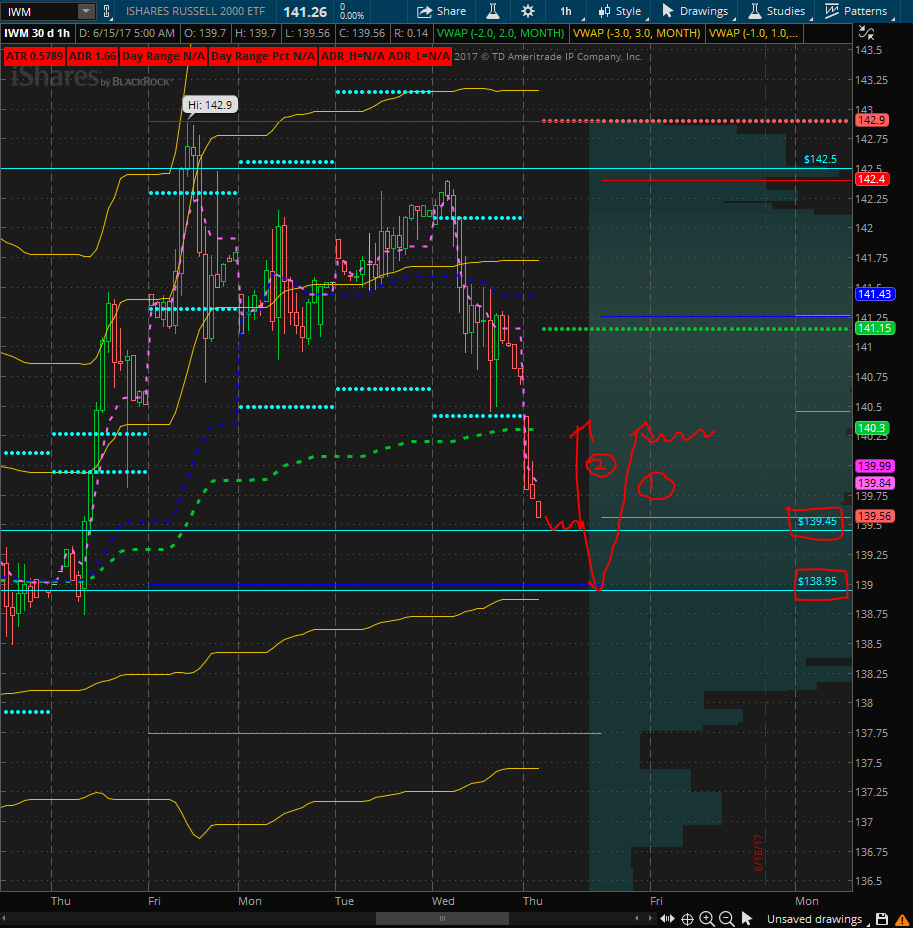Click the red 142.4 price axis bubble
The width and height of the screenshot is (913, 928).
coord(871,179)
